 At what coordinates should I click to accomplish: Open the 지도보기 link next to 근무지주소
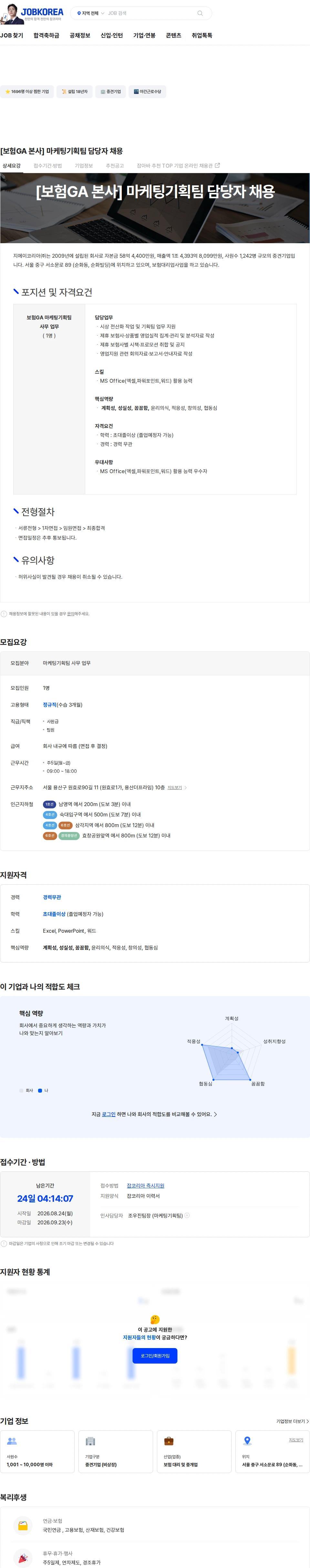tap(174, 788)
